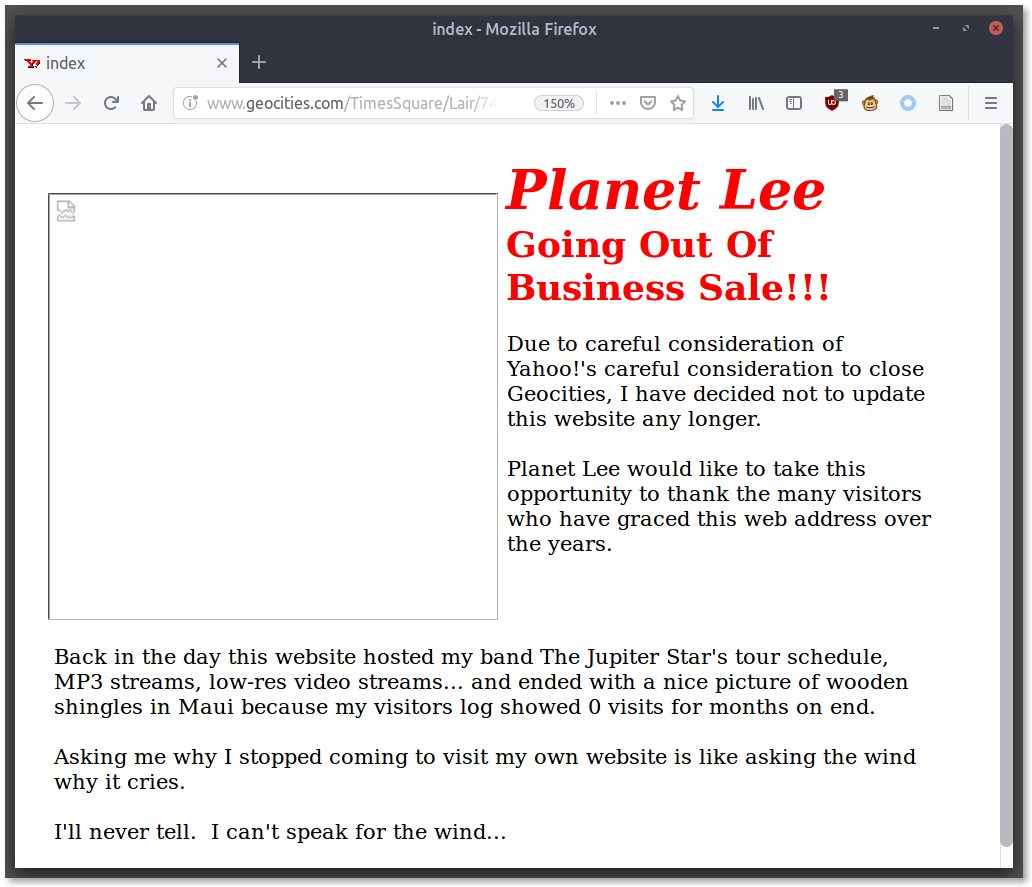This screenshot has width=1032, height=887.
Task: Save page to Pocket
Action: point(648,103)
